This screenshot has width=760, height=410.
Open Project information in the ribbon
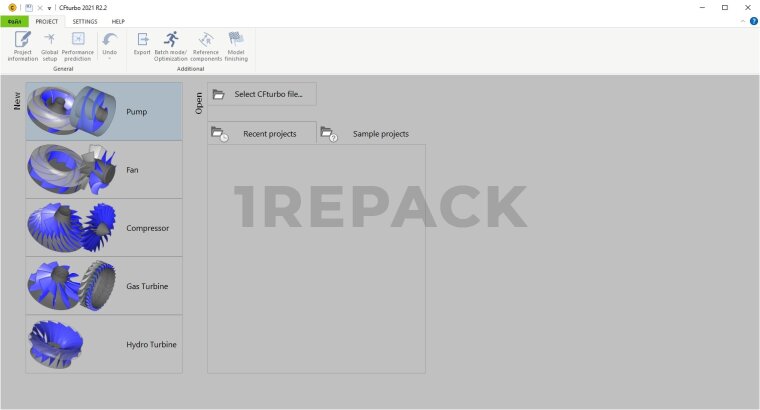point(22,46)
